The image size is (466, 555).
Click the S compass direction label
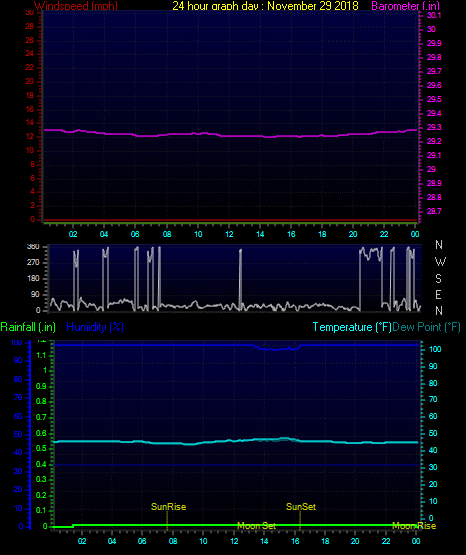[x=438, y=279]
